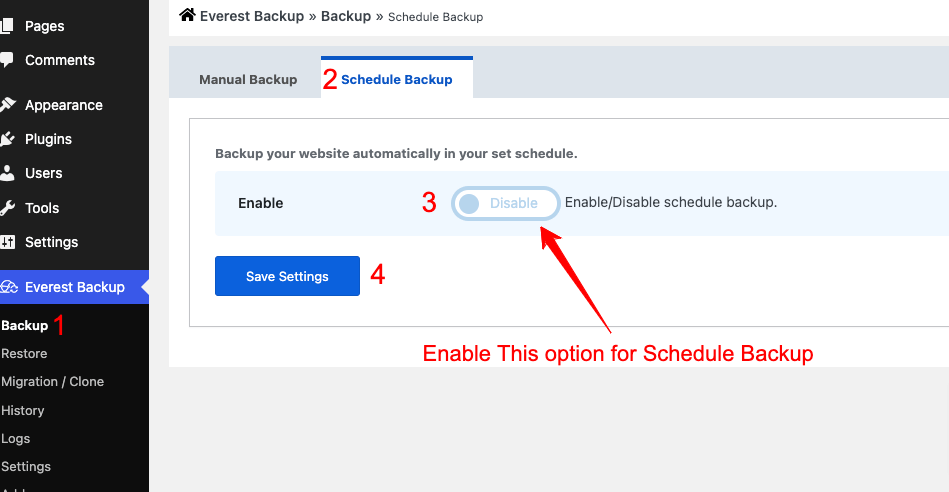
Task: Click the Tools wrench icon
Action: [7, 208]
